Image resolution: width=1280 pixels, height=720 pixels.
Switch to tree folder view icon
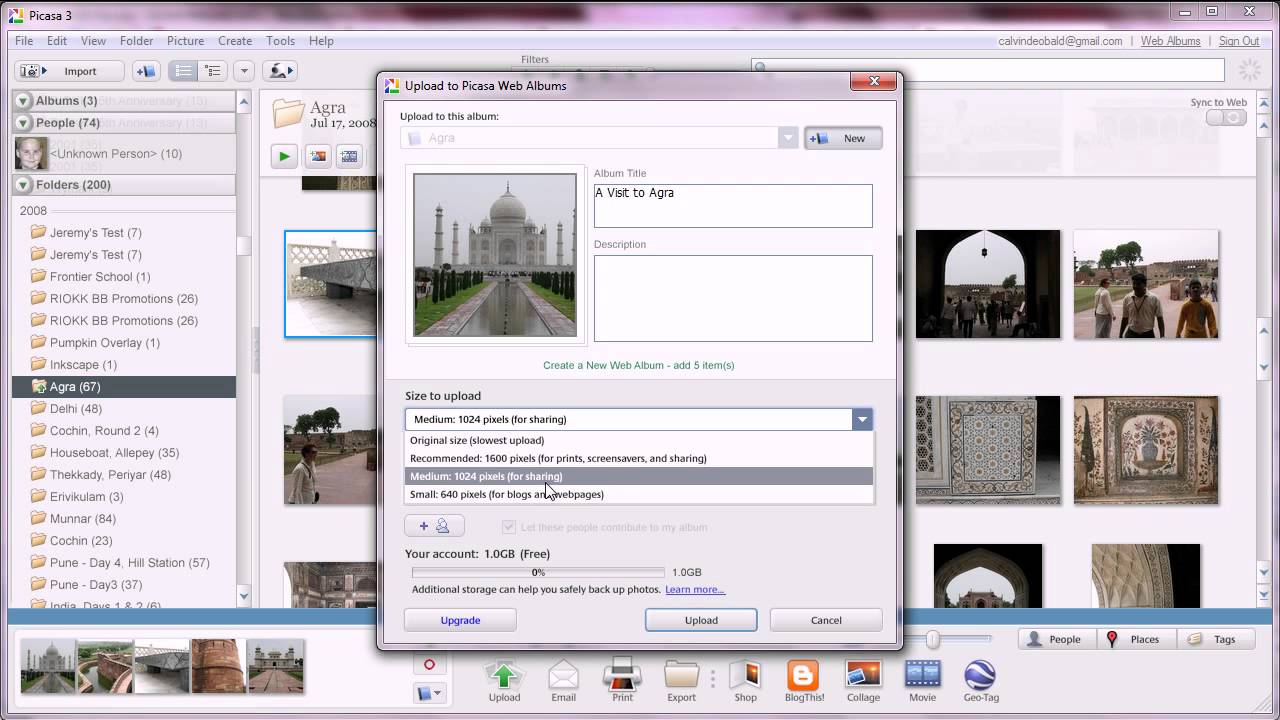[212, 71]
